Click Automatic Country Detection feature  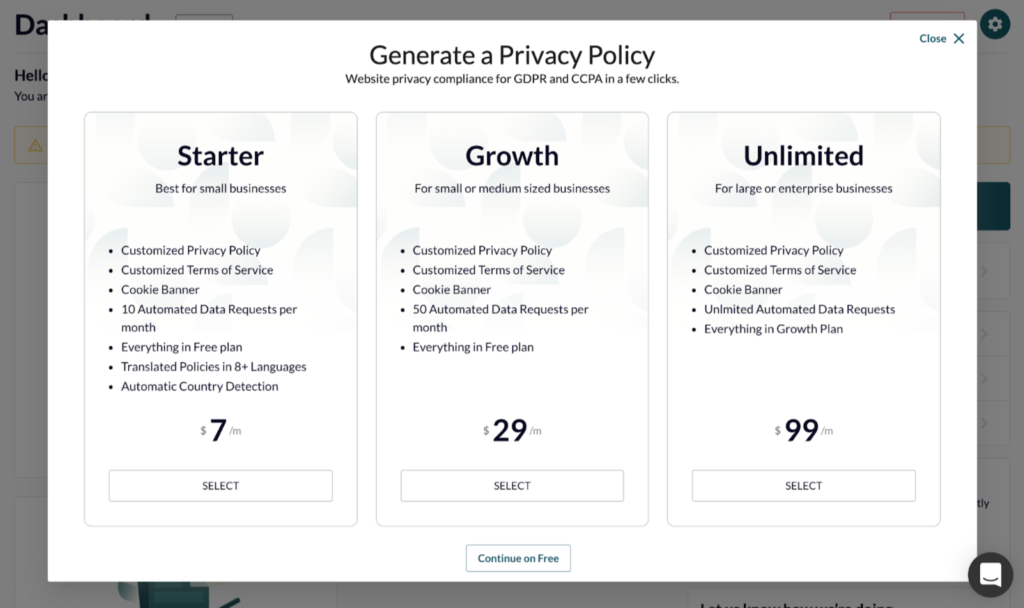click(x=200, y=387)
